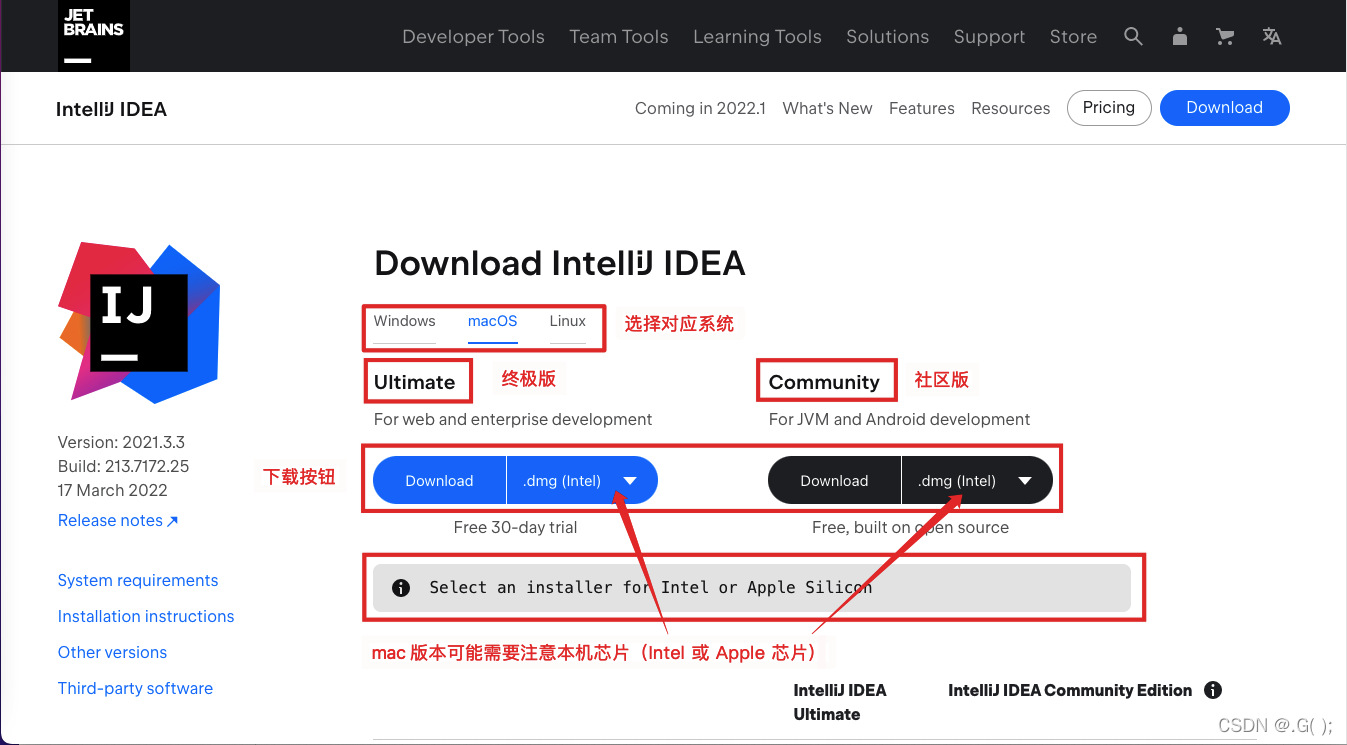Open Team Tools menu

pos(619,37)
